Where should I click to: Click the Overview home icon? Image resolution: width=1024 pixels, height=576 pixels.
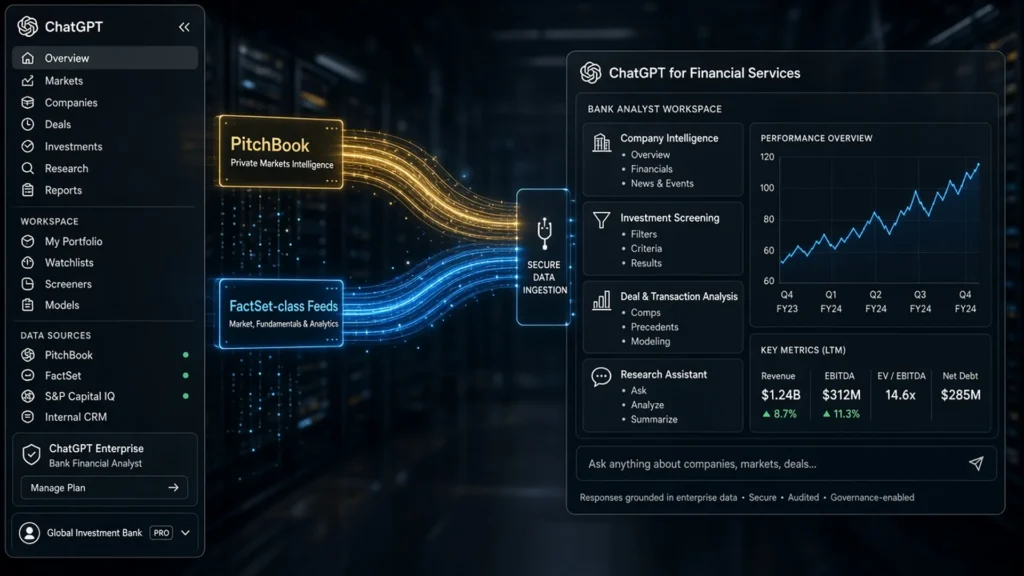(x=27, y=58)
